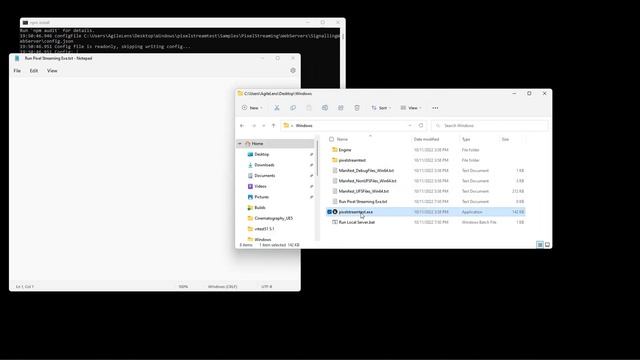Select the Documents item in navigation pane

(x=264, y=176)
